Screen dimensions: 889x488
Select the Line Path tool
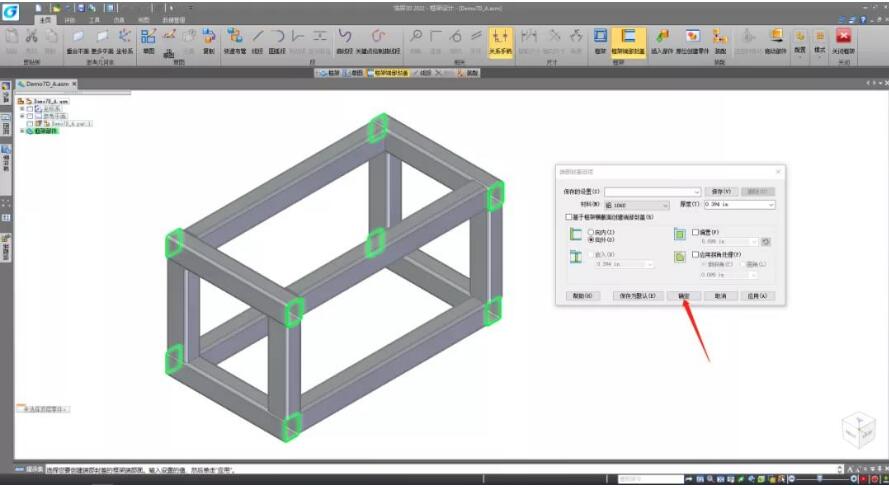pyautogui.click(x=257, y=41)
